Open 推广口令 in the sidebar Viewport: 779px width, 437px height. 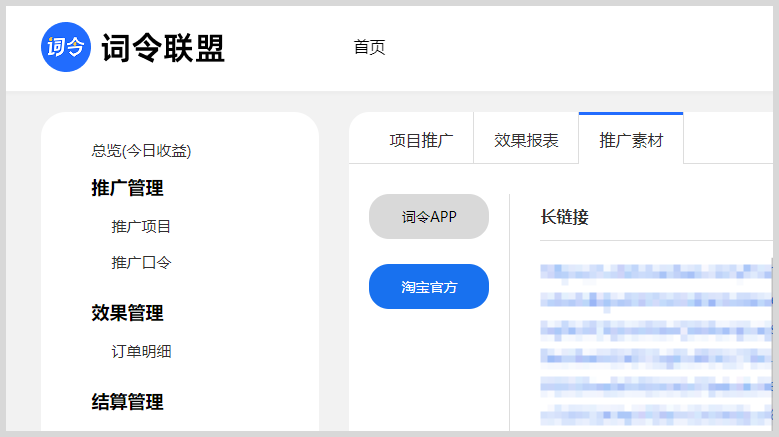click(141, 262)
